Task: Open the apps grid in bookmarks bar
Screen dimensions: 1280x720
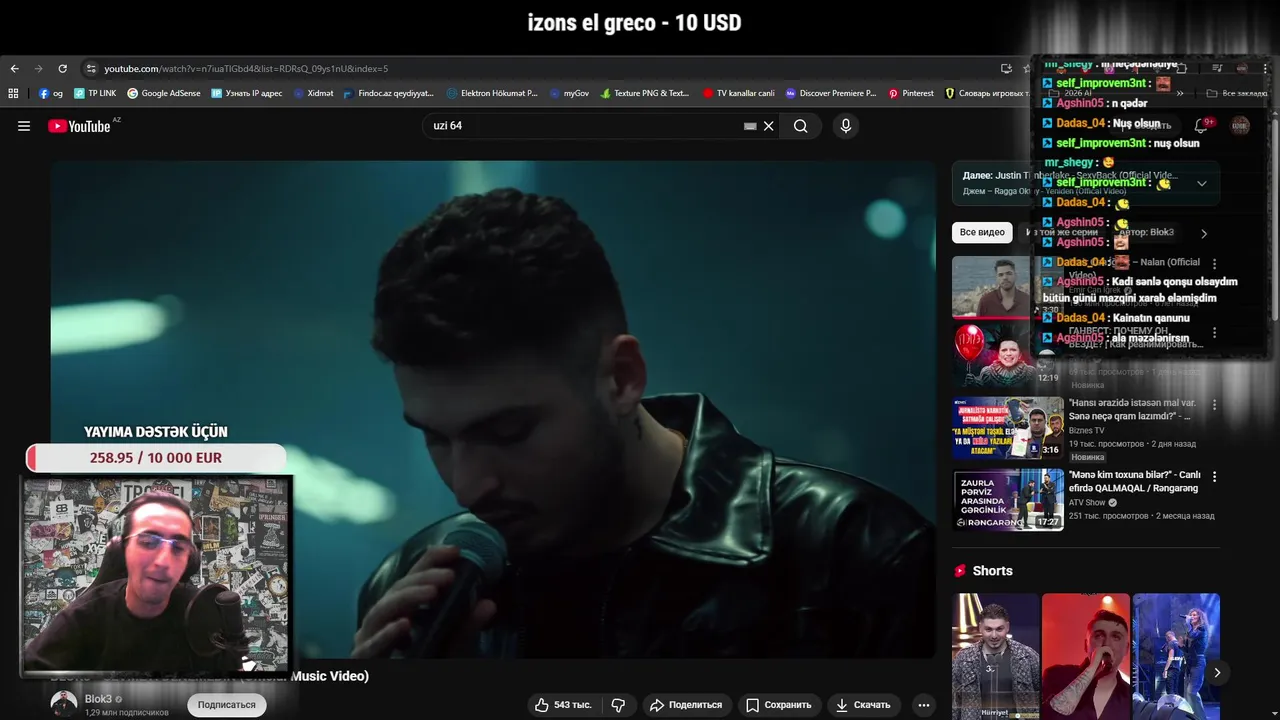Action: coord(13,93)
